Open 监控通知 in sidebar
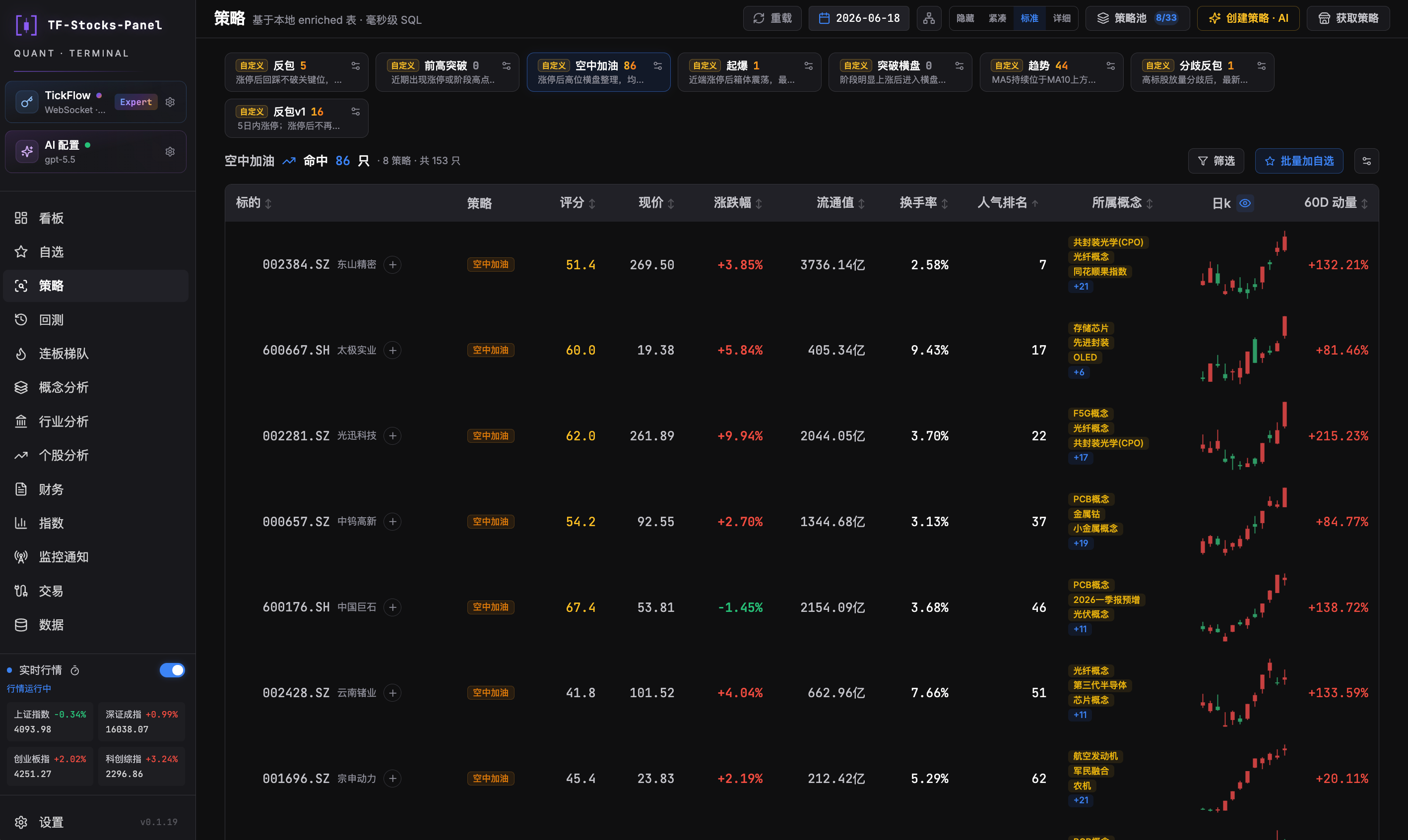Image resolution: width=1408 pixels, height=840 pixels. [96, 557]
